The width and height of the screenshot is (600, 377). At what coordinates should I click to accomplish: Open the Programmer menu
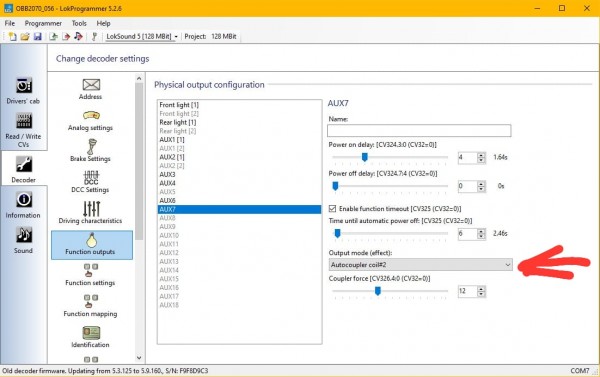[x=43, y=23]
